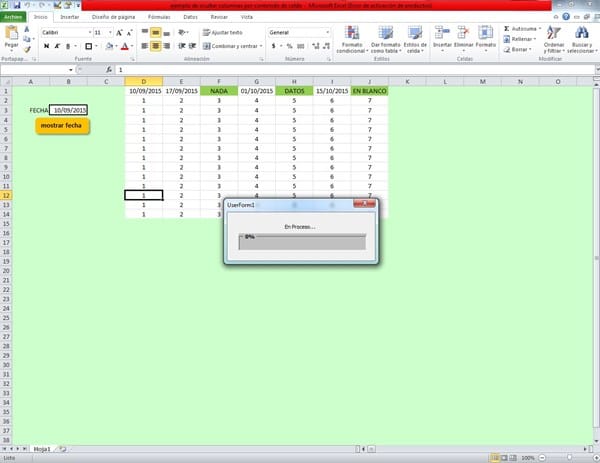Click the Borrar button
Viewport: 600px width, 463px height.
(x=517, y=49)
